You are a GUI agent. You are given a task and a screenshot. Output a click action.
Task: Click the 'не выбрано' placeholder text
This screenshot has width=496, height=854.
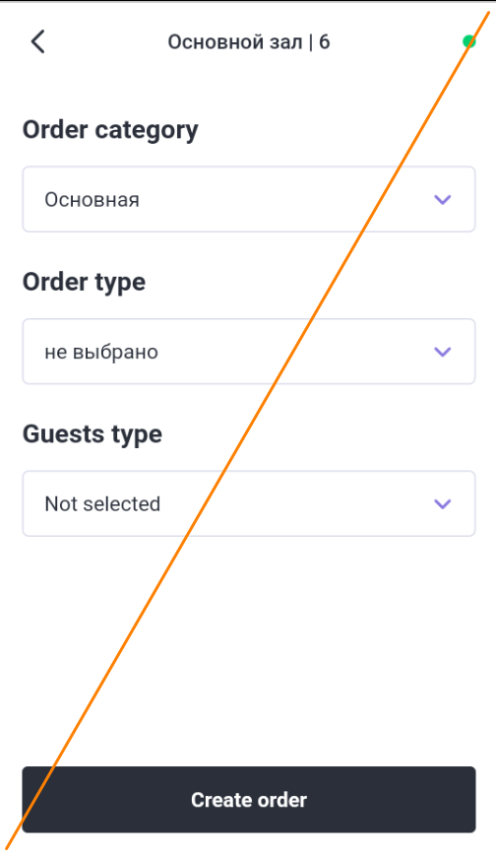click(x=101, y=352)
